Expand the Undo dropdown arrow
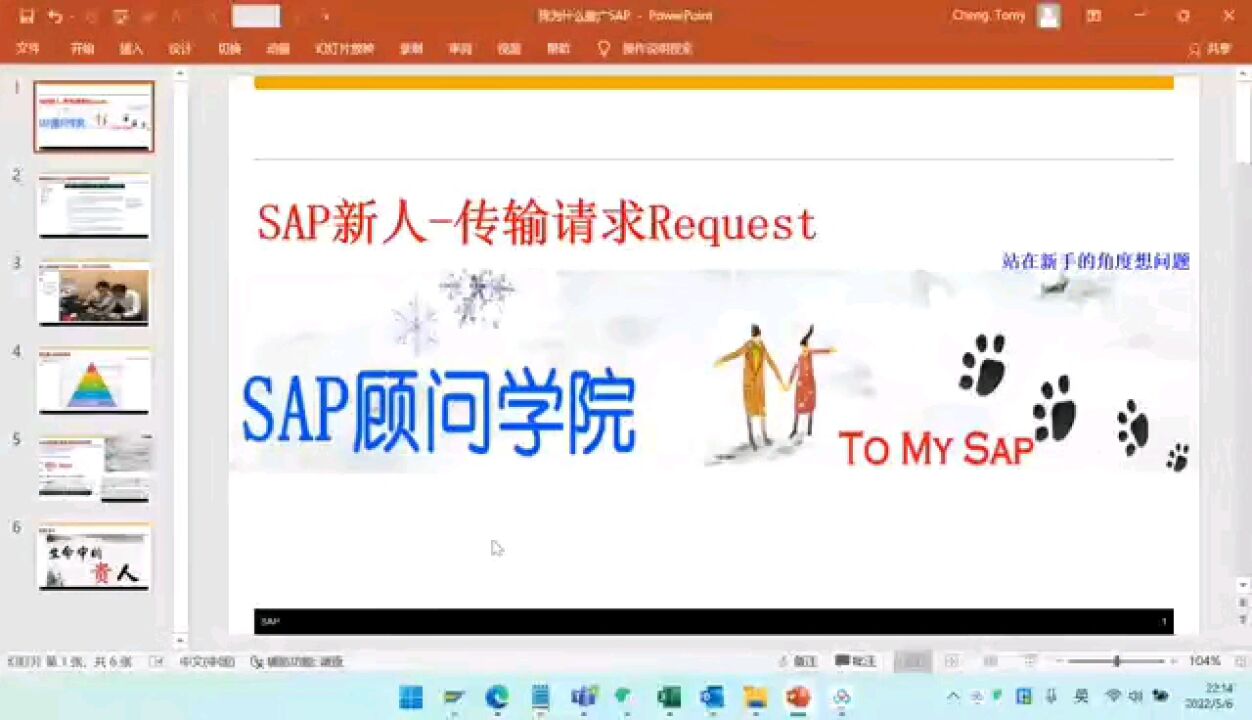Viewport: 1252px width, 720px height. point(70,16)
